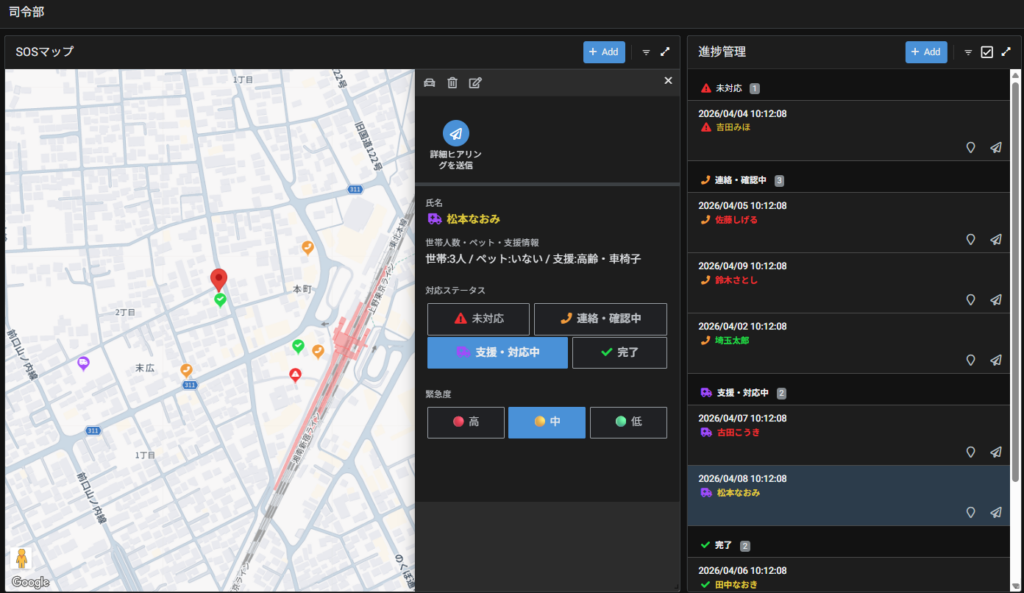The width and height of the screenshot is (1024, 593).
Task: Click the send icon for 佐藤しげる
Action: (996, 239)
